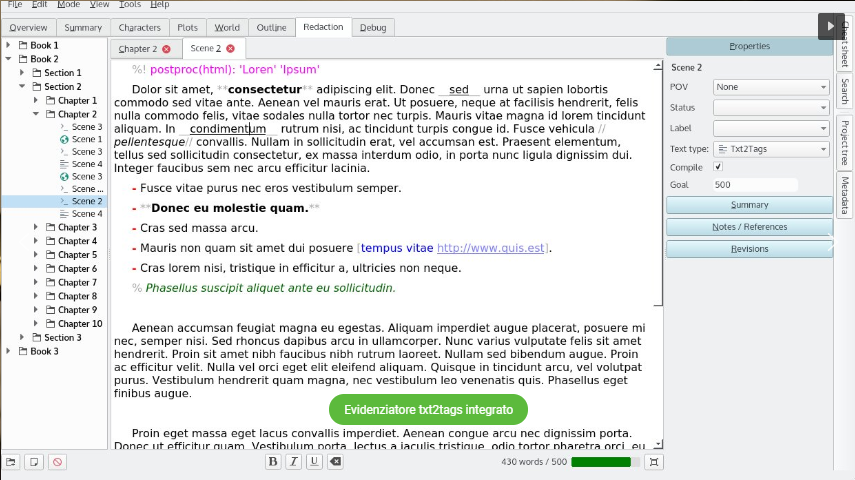
Task: Switch to the Characters tab
Action: click(x=140, y=27)
